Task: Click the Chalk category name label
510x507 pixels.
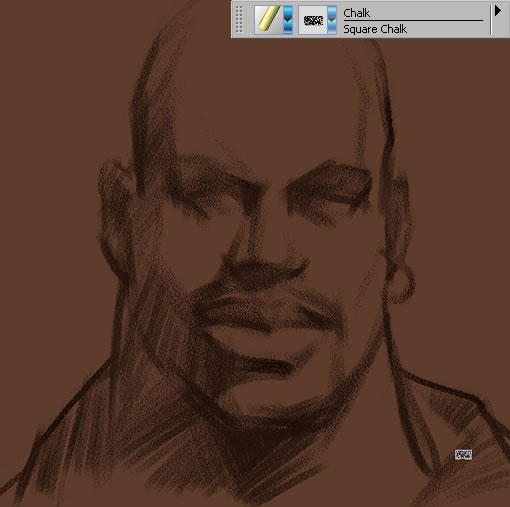Action: pos(356,13)
